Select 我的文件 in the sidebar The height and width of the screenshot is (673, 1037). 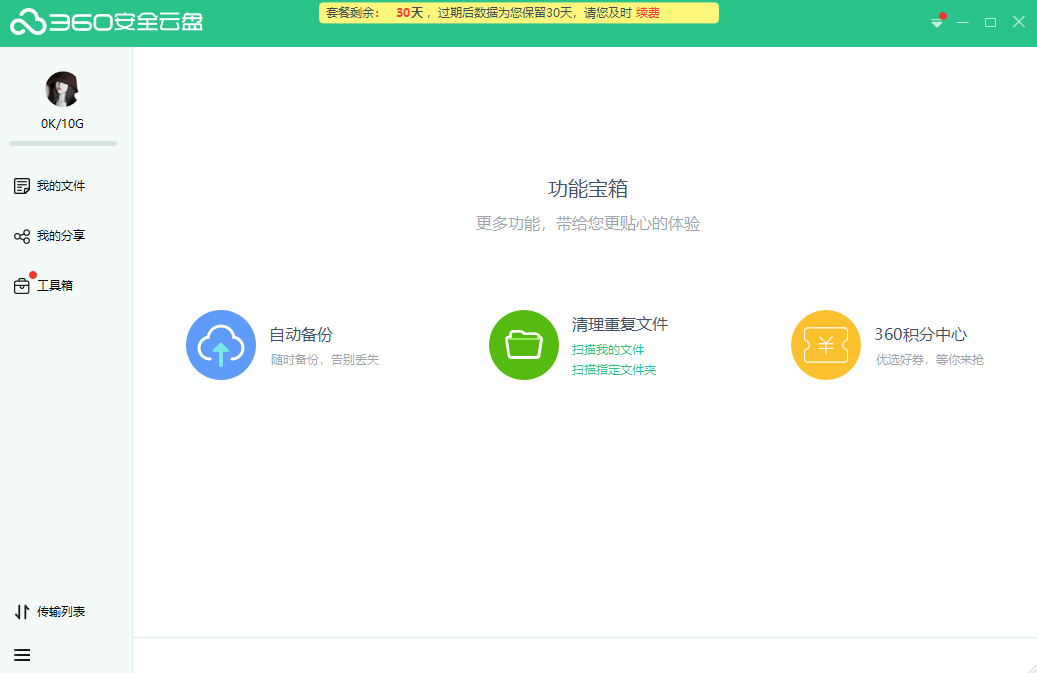[x=61, y=186]
